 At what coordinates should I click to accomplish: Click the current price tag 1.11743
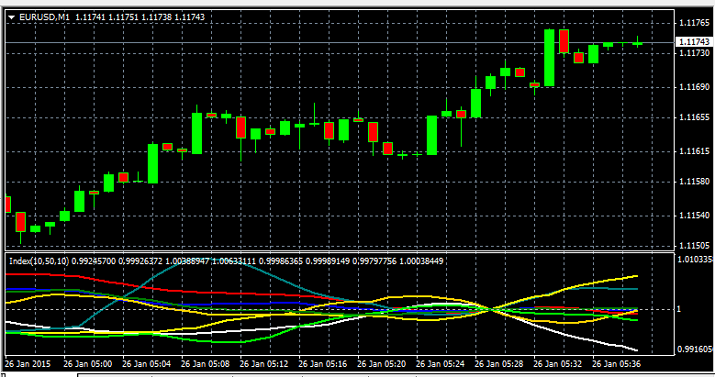(694, 42)
